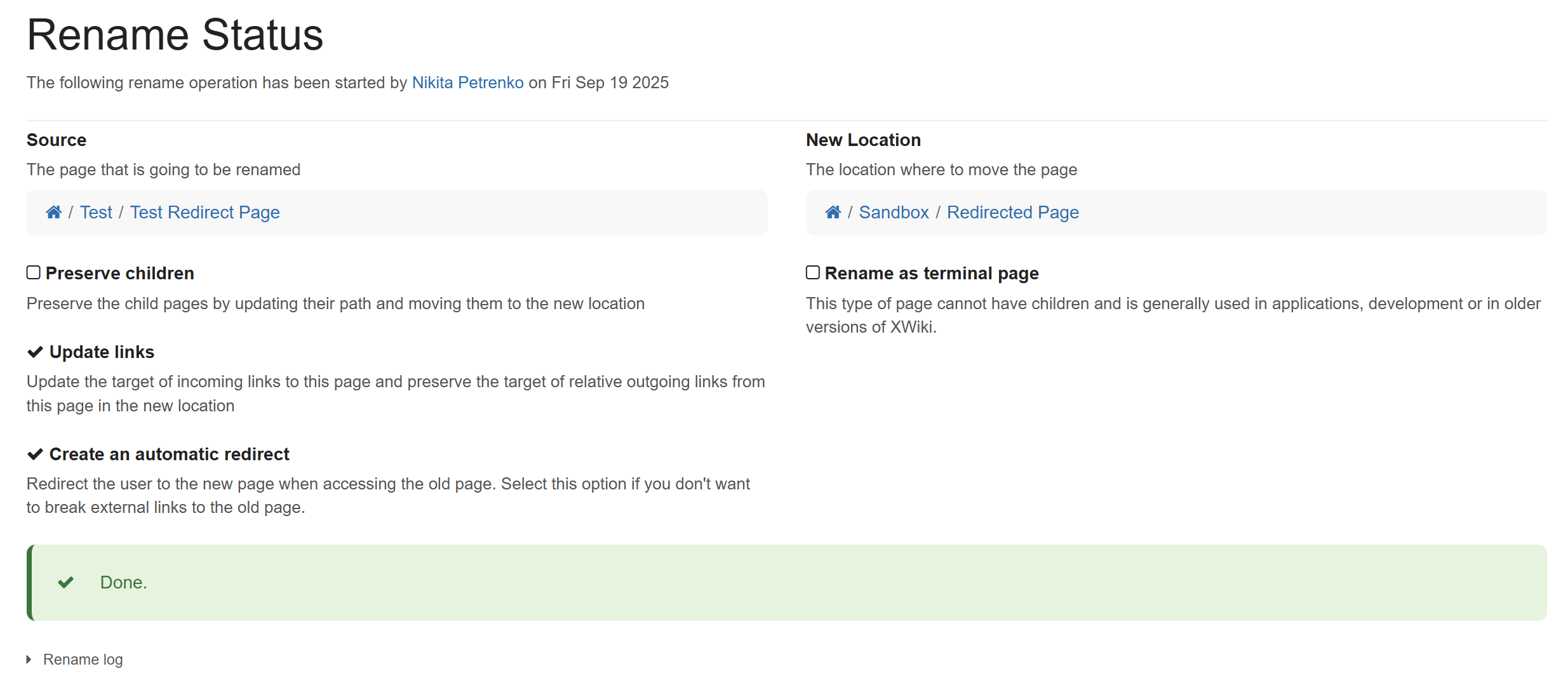Enable the Preserve children checkbox
Screen dimensions: 1568x697
[x=34, y=272]
